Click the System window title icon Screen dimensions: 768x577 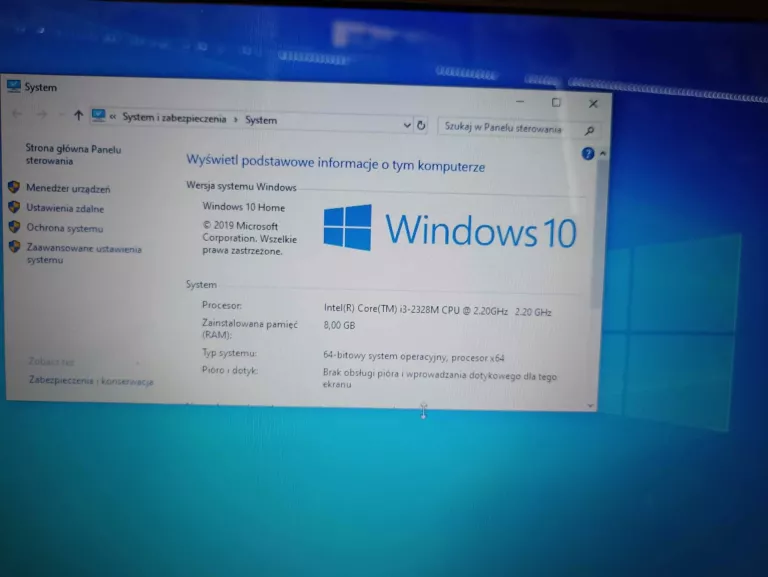14,86
